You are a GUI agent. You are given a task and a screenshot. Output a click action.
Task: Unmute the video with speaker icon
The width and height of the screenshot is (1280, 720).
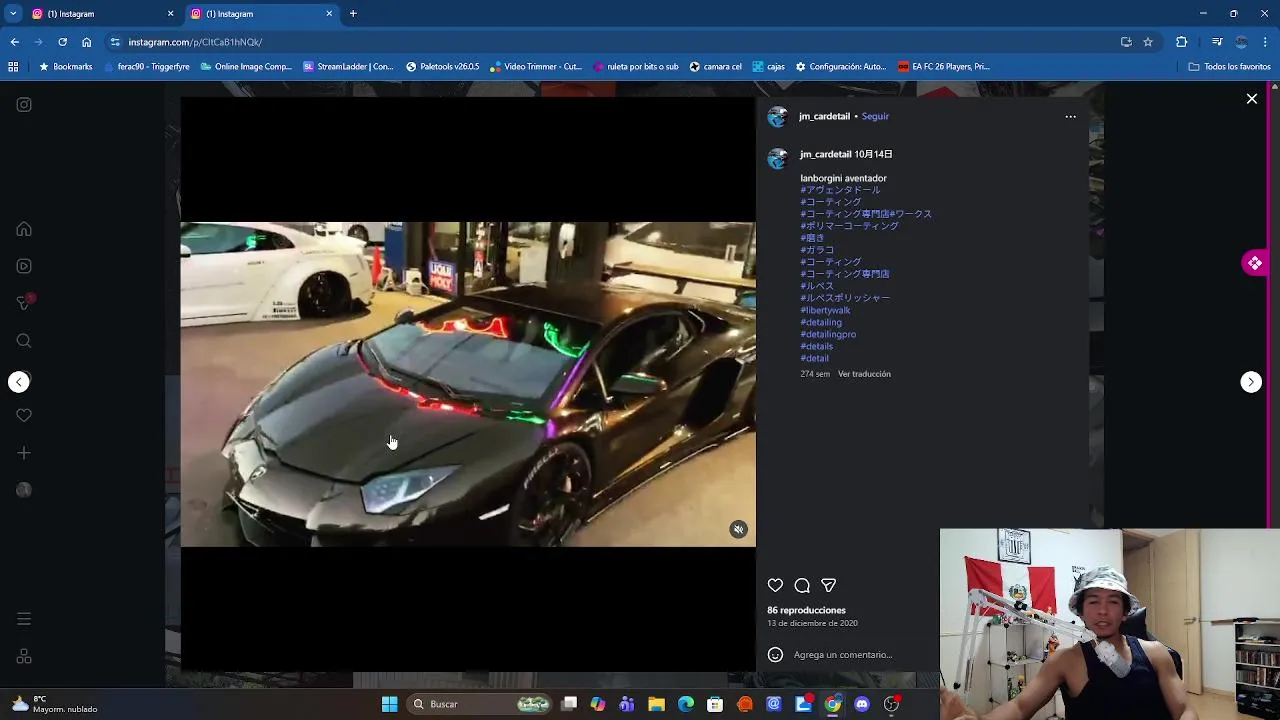coord(738,530)
